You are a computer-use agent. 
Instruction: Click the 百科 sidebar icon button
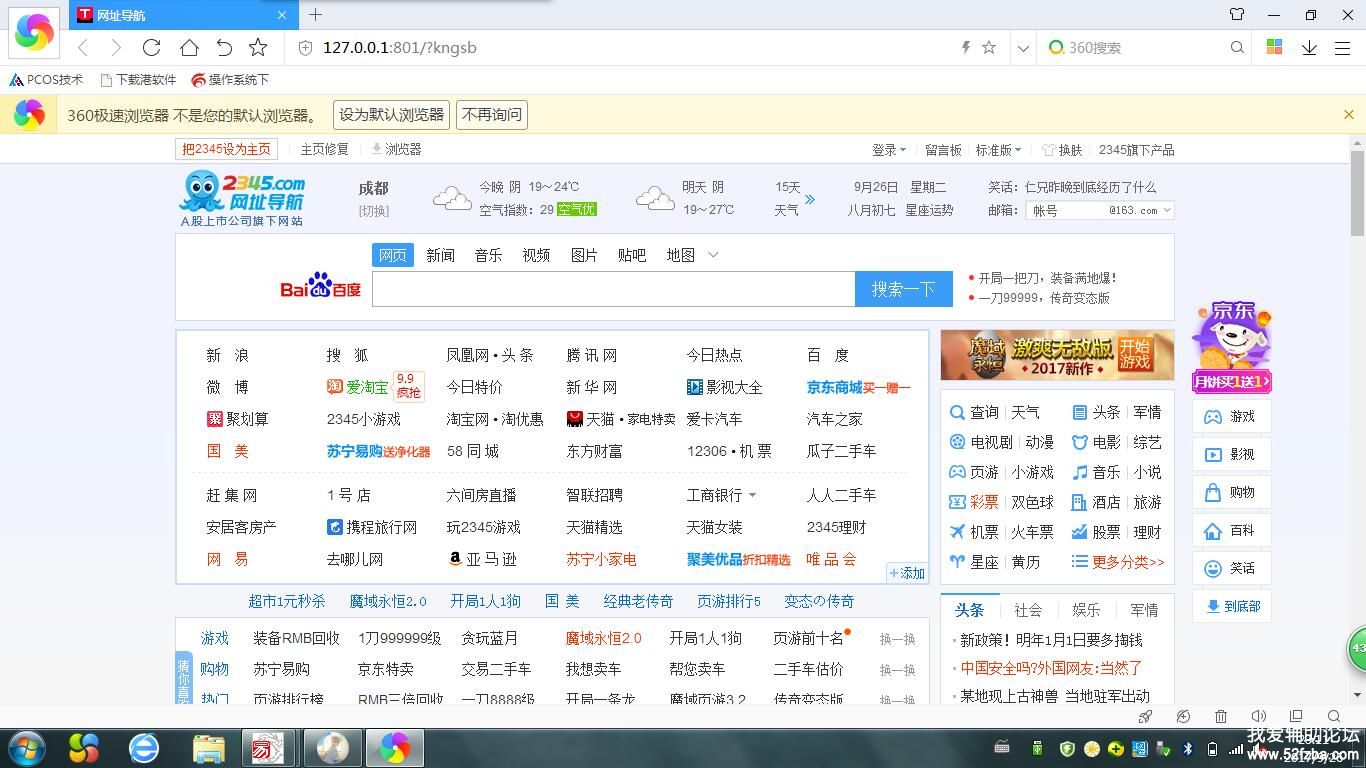[x=1231, y=530]
